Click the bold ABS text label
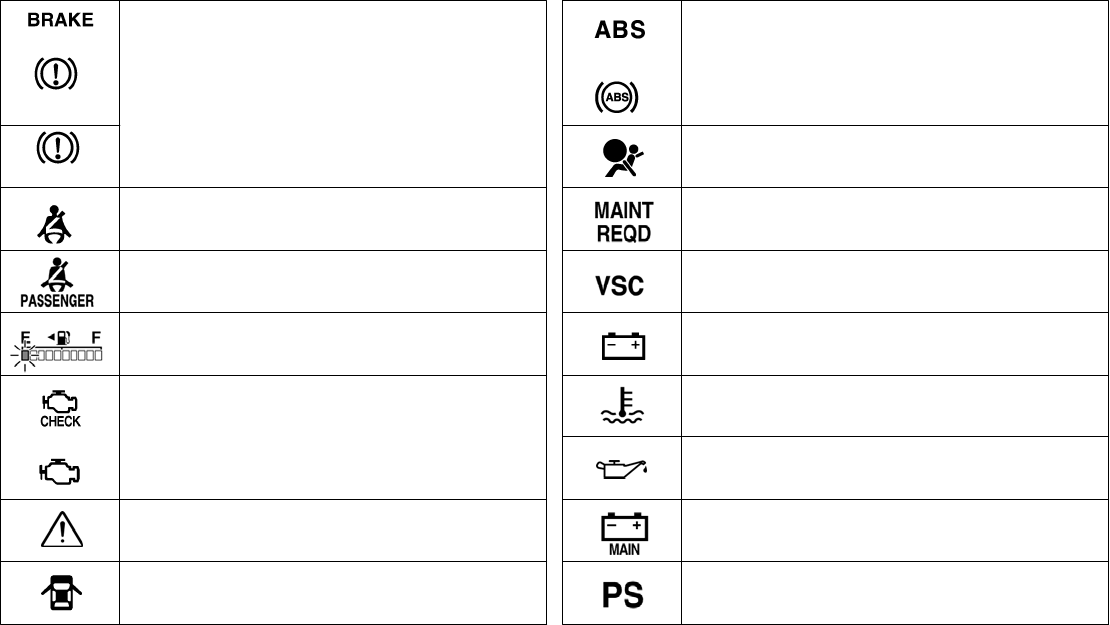 click(x=621, y=30)
